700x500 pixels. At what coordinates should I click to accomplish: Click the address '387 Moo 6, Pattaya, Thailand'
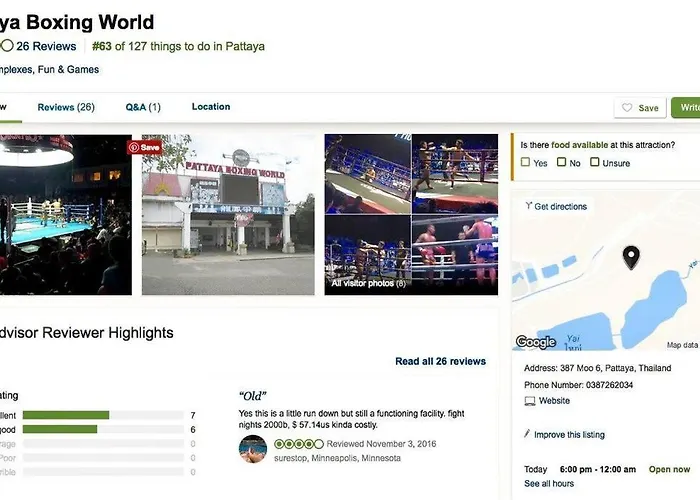click(616, 368)
